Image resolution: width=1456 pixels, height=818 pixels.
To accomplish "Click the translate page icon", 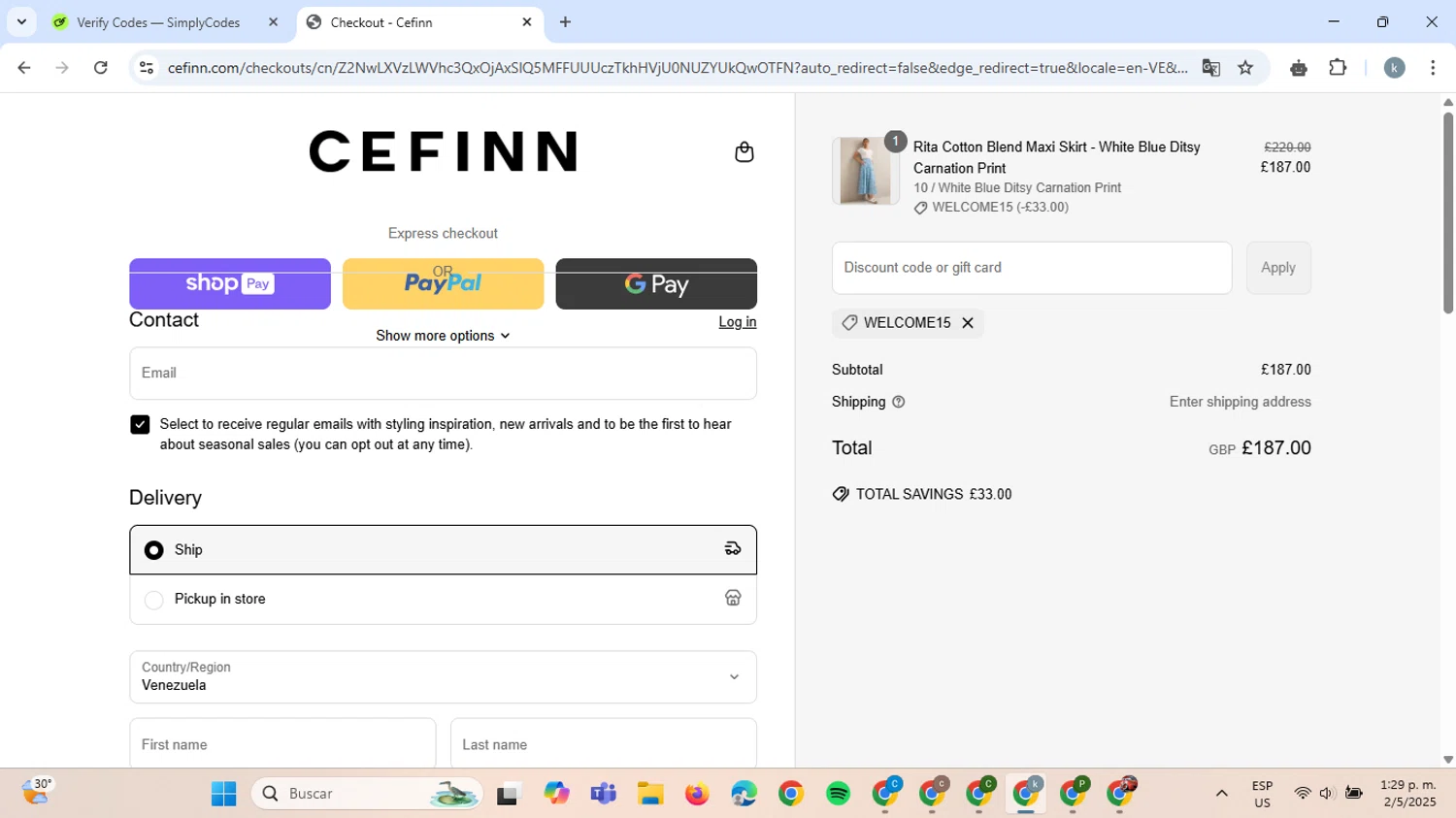I will click(x=1210, y=68).
